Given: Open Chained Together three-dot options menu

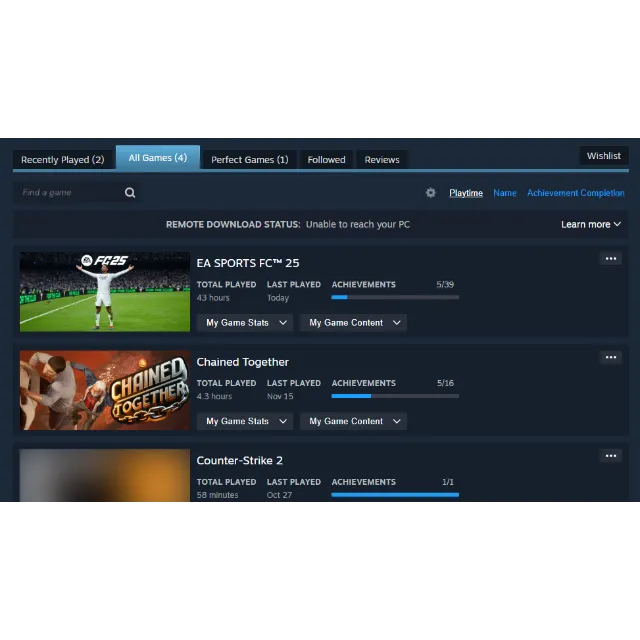Looking at the screenshot, I should coord(610,357).
